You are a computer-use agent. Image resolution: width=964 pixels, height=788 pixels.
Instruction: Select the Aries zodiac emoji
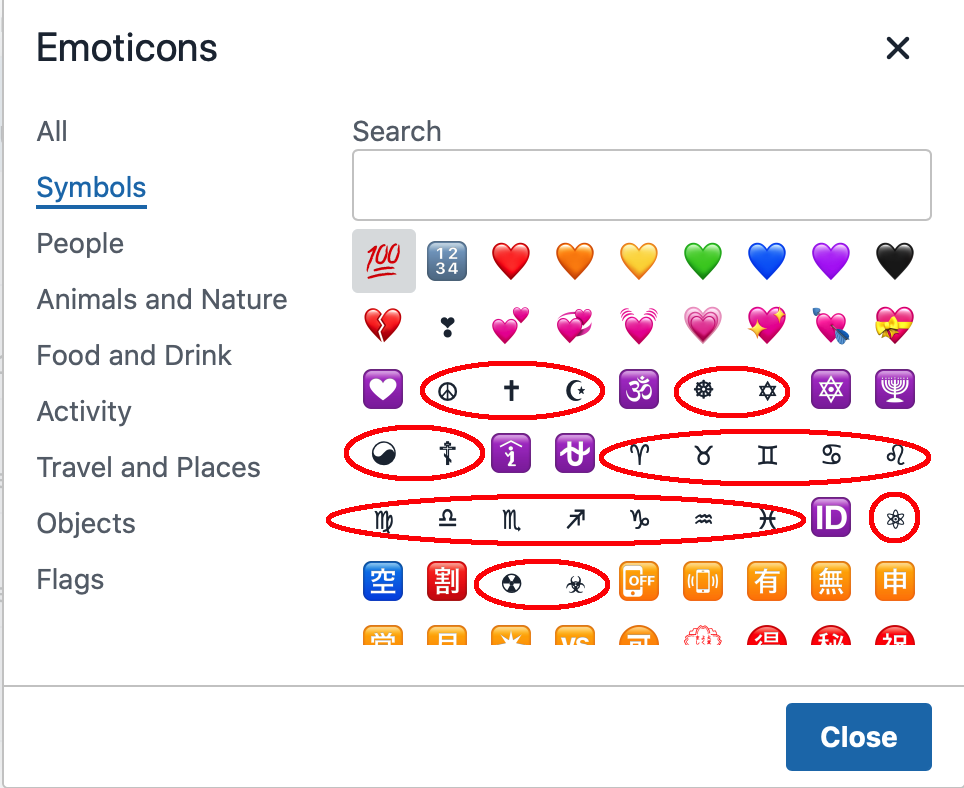pyautogui.click(x=639, y=453)
